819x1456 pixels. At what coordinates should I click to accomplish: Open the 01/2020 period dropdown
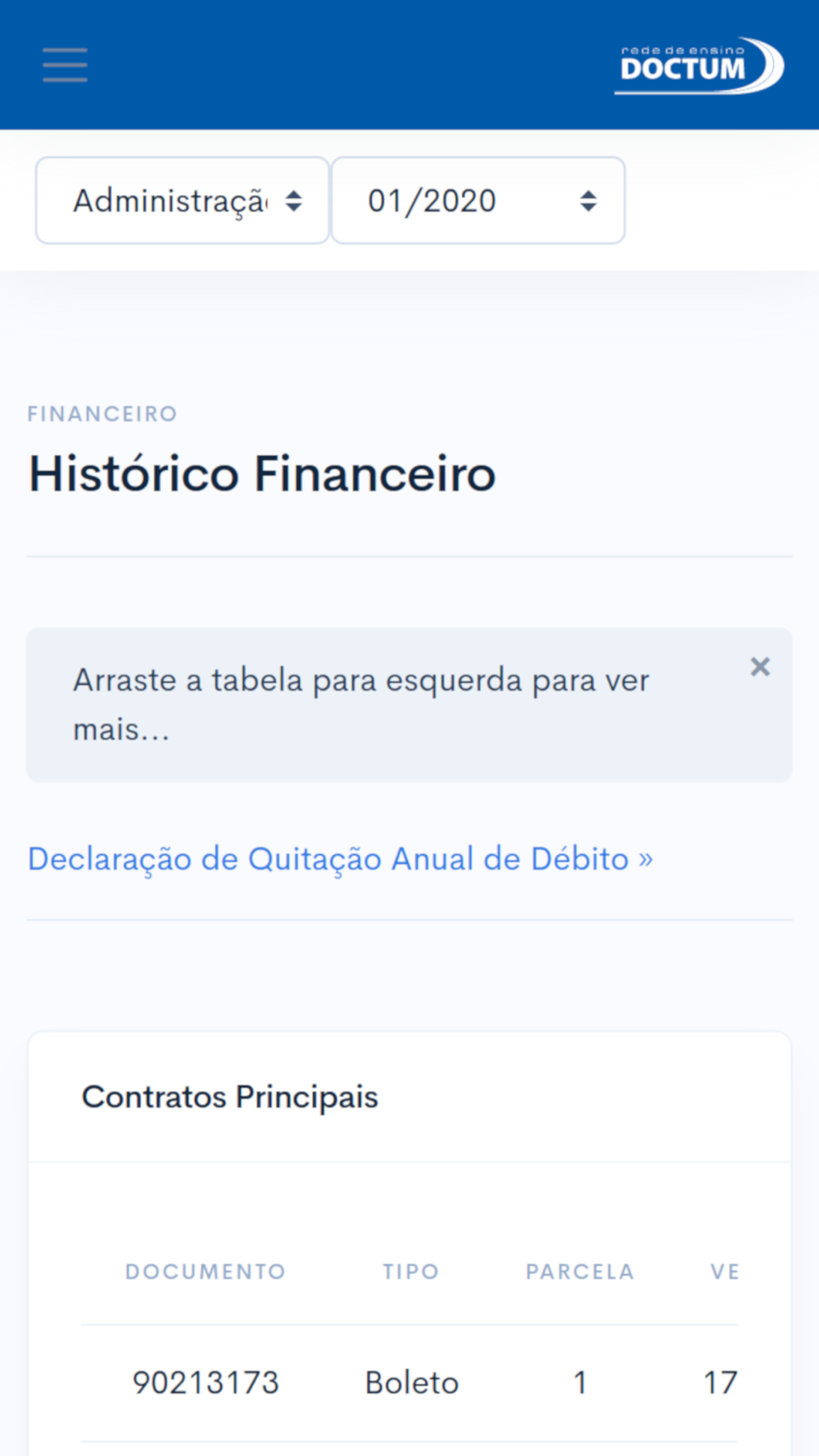(478, 201)
